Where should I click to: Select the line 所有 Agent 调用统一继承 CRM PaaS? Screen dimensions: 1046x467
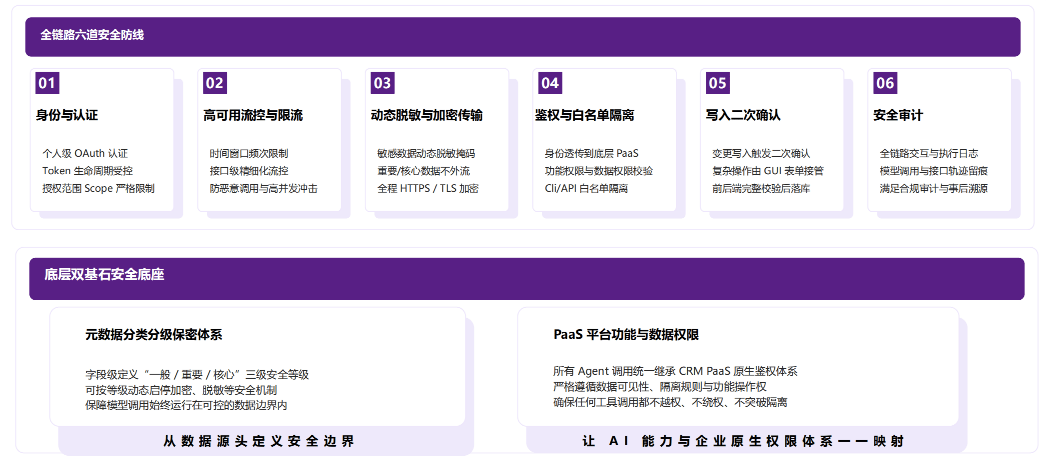pos(675,372)
